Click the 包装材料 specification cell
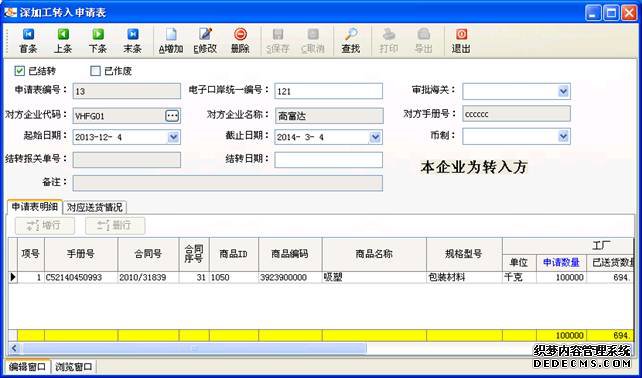Screen dimensions: 642x378 click(x=464, y=277)
